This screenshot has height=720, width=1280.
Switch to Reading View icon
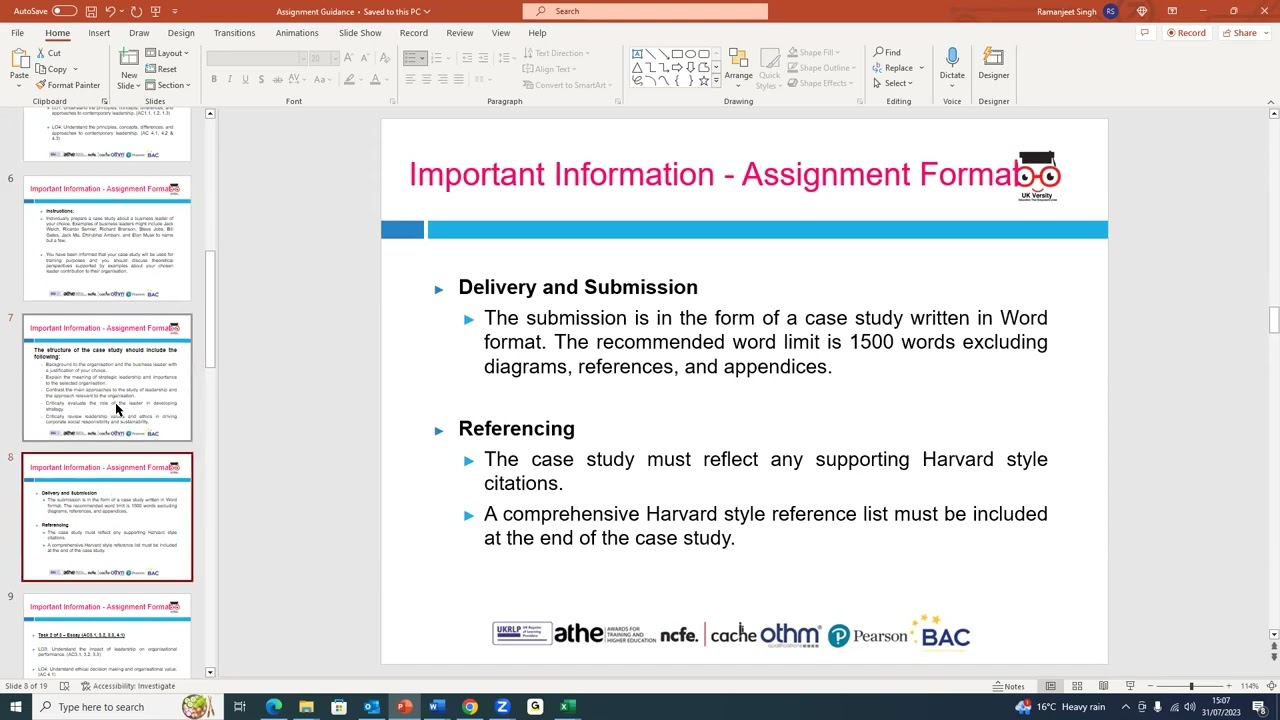(x=1103, y=686)
